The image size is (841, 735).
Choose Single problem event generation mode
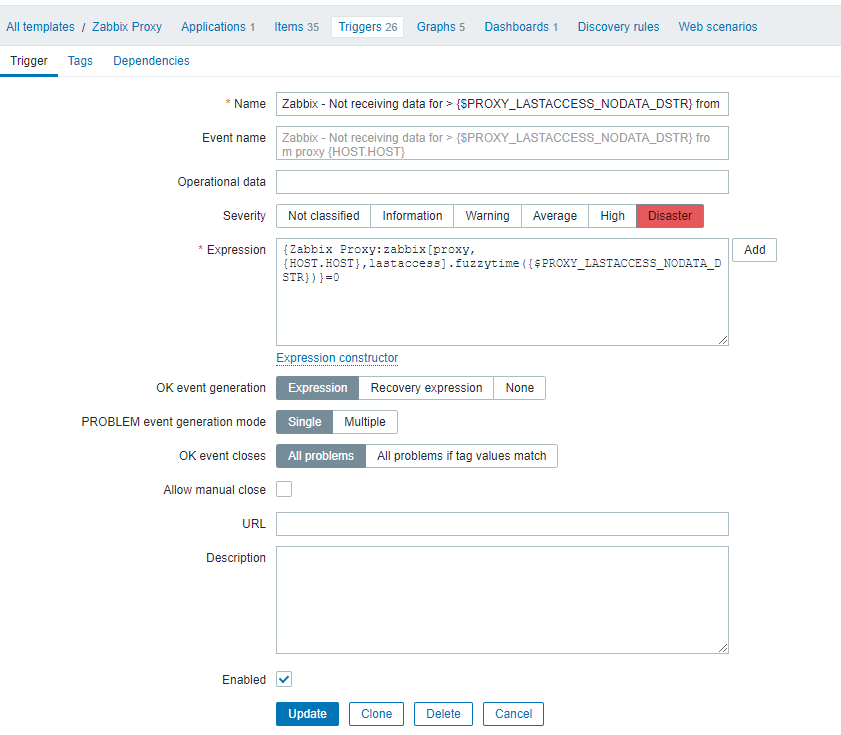click(x=305, y=422)
